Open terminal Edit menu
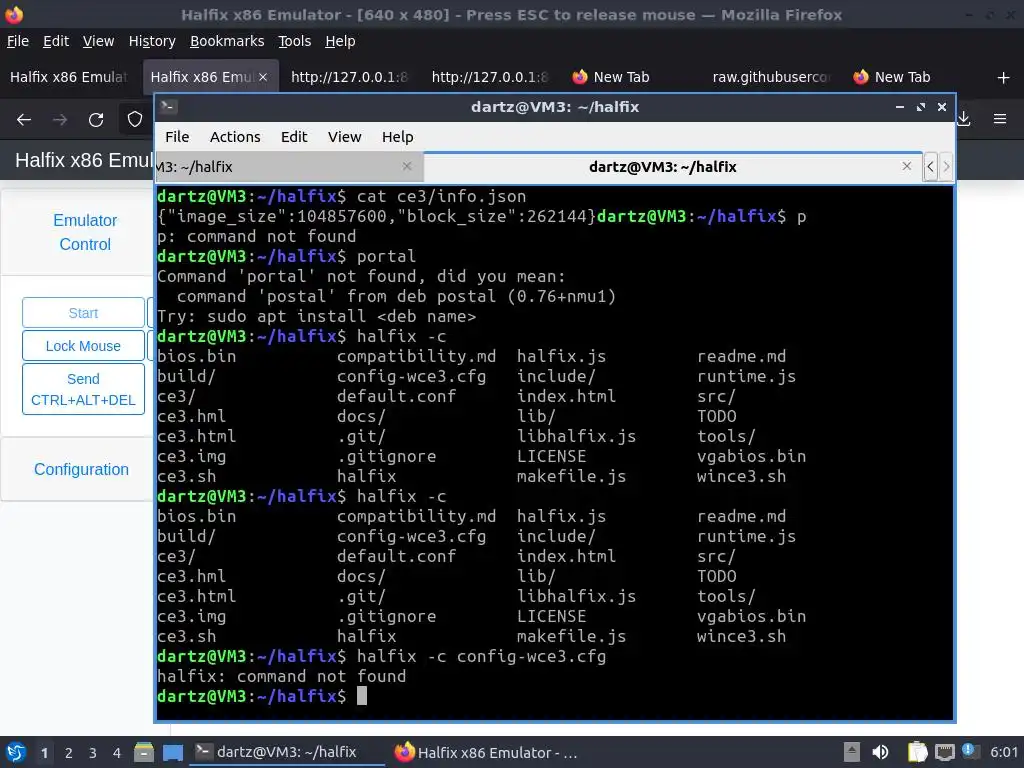Image resolution: width=1024 pixels, height=768 pixels. 294,136
